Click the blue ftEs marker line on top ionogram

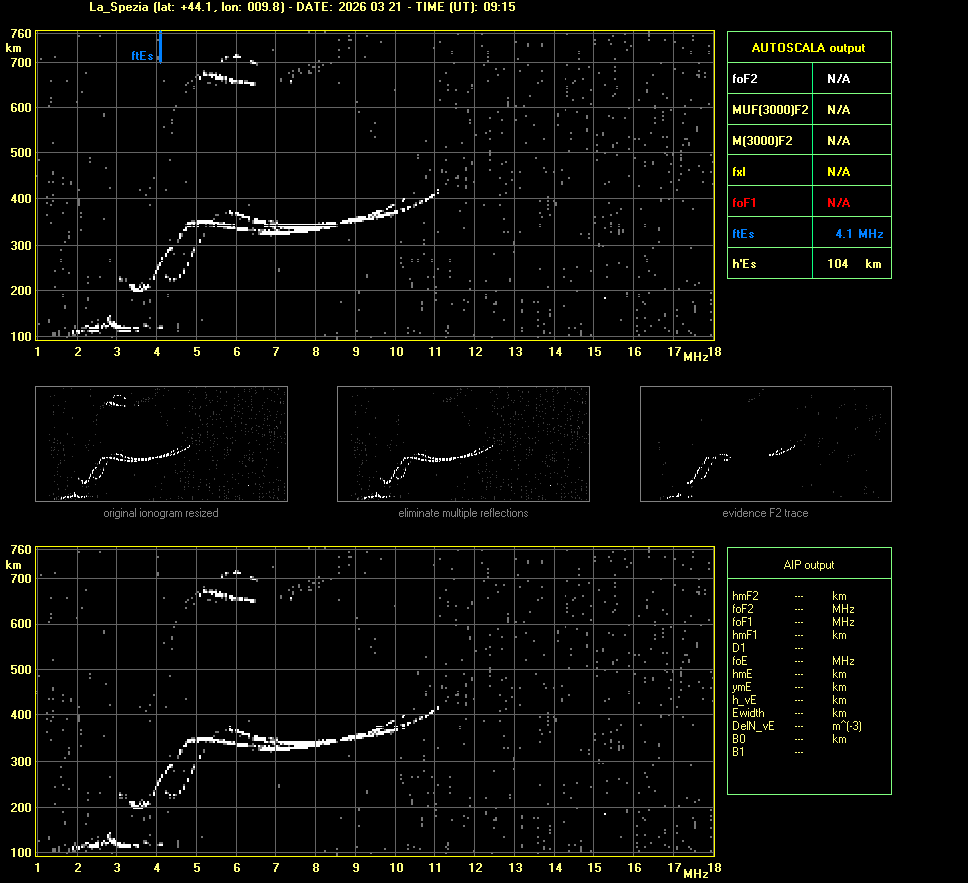point(160,46)
